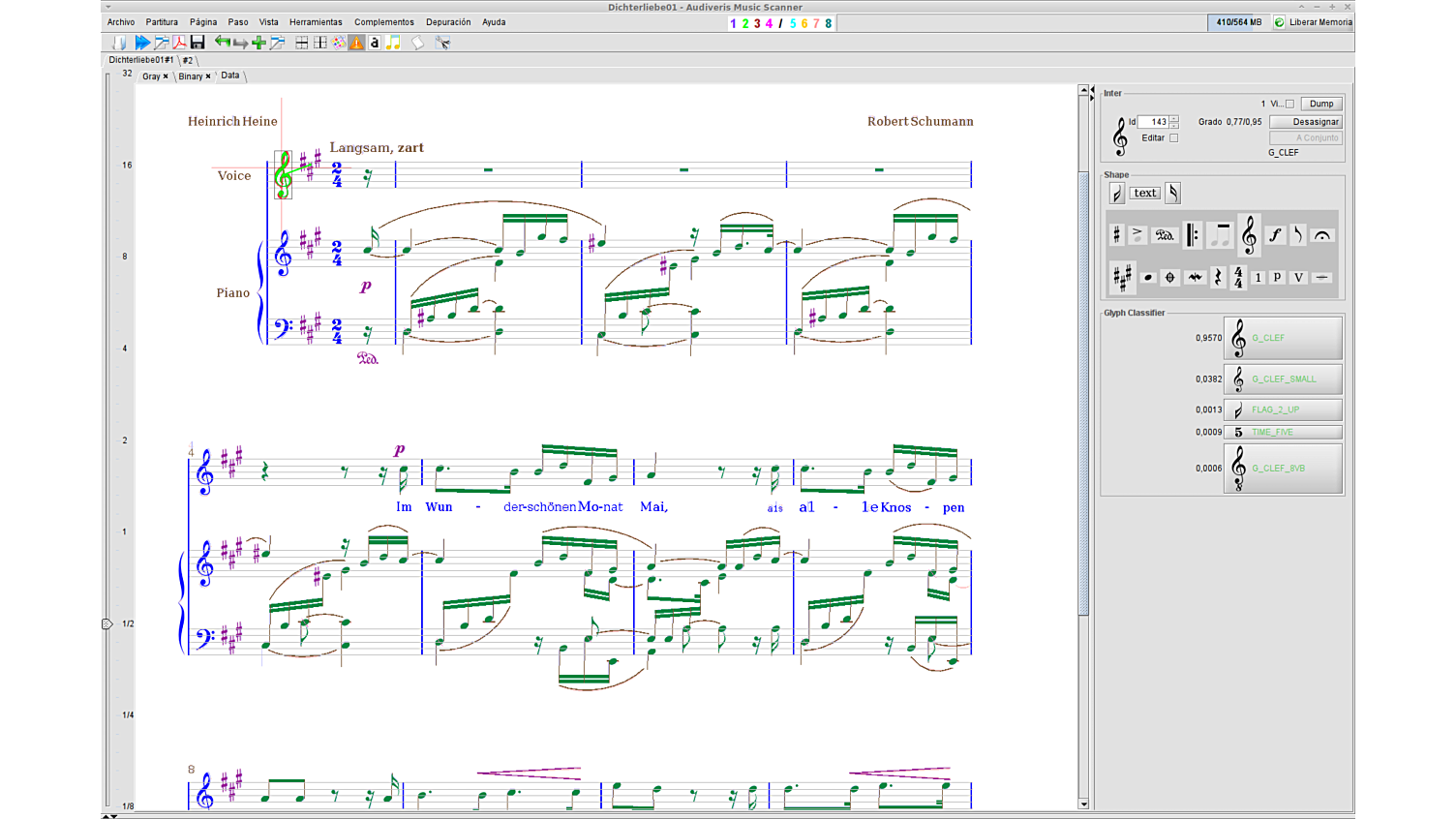The width and height of the screenshot is (1456, 819).
Task: Open the Partitura menu
Action: pos(162,22)
